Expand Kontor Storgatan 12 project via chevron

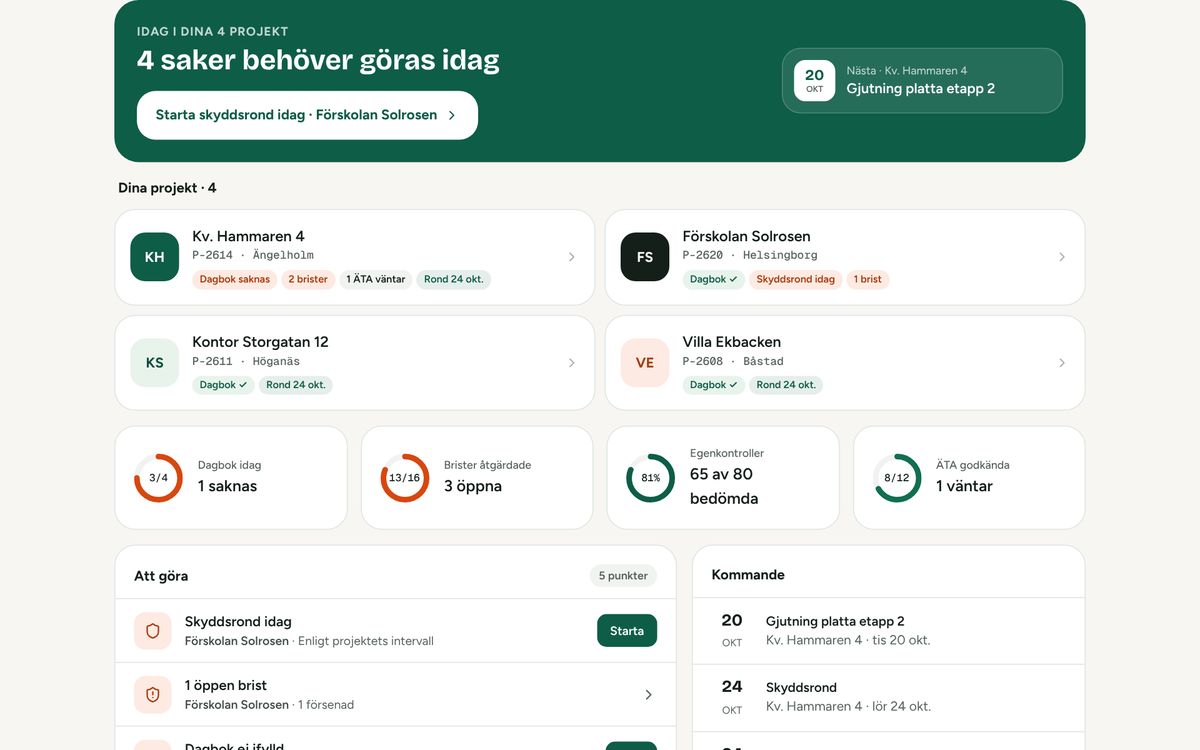pos(572,363)
